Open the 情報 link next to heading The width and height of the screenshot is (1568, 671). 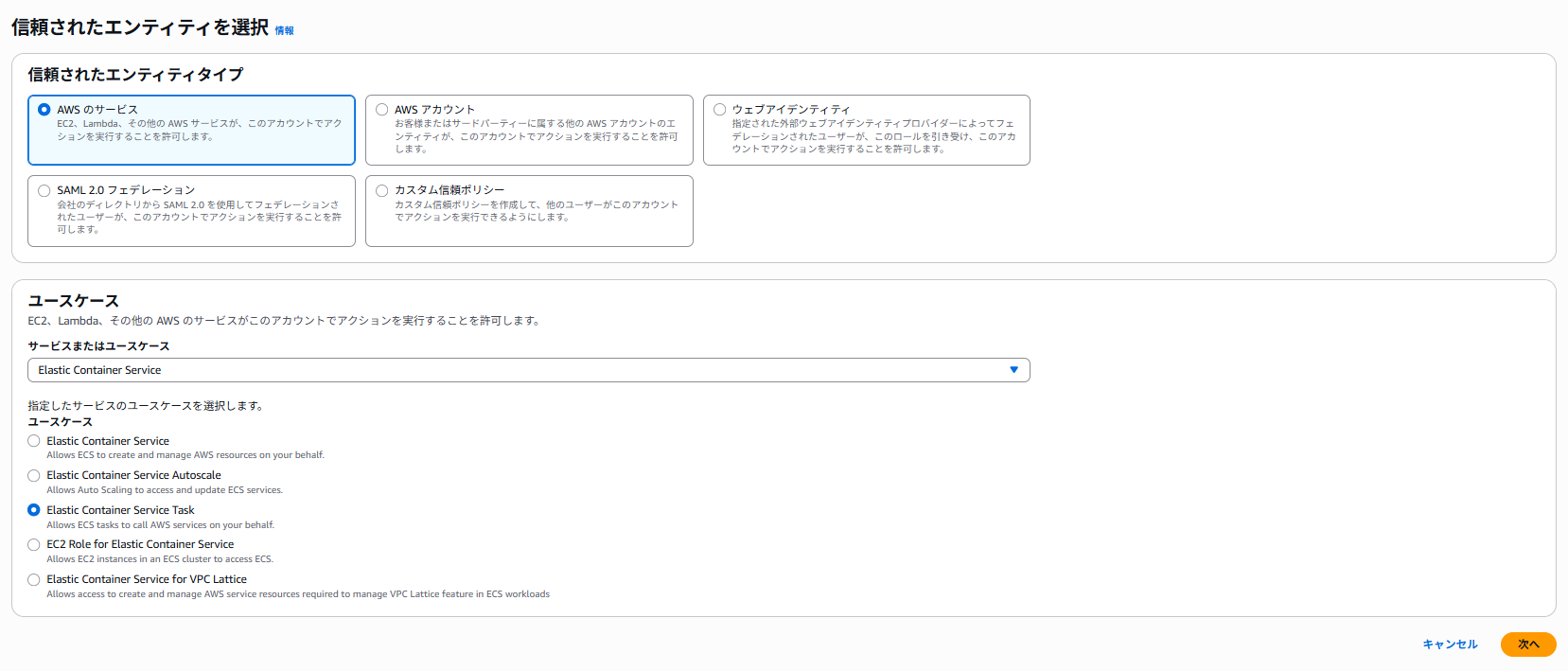click(285, 31)
